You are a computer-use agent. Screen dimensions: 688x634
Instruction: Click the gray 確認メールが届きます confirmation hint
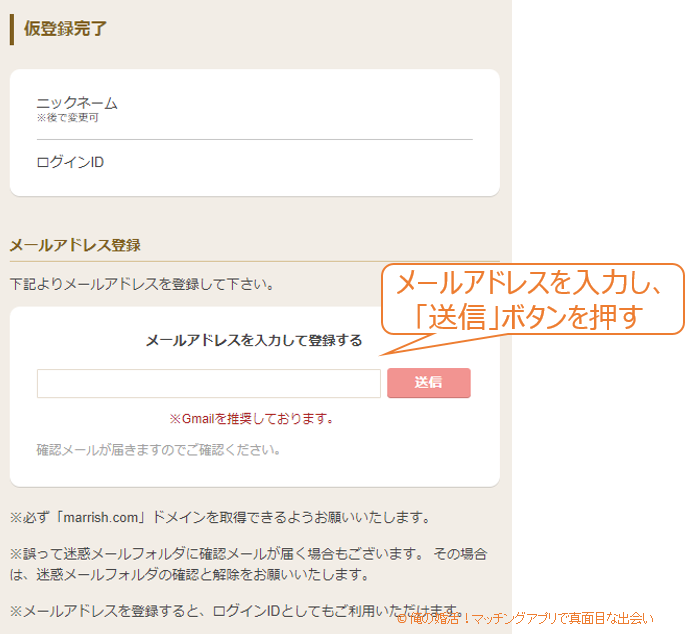tap(158, 450)
